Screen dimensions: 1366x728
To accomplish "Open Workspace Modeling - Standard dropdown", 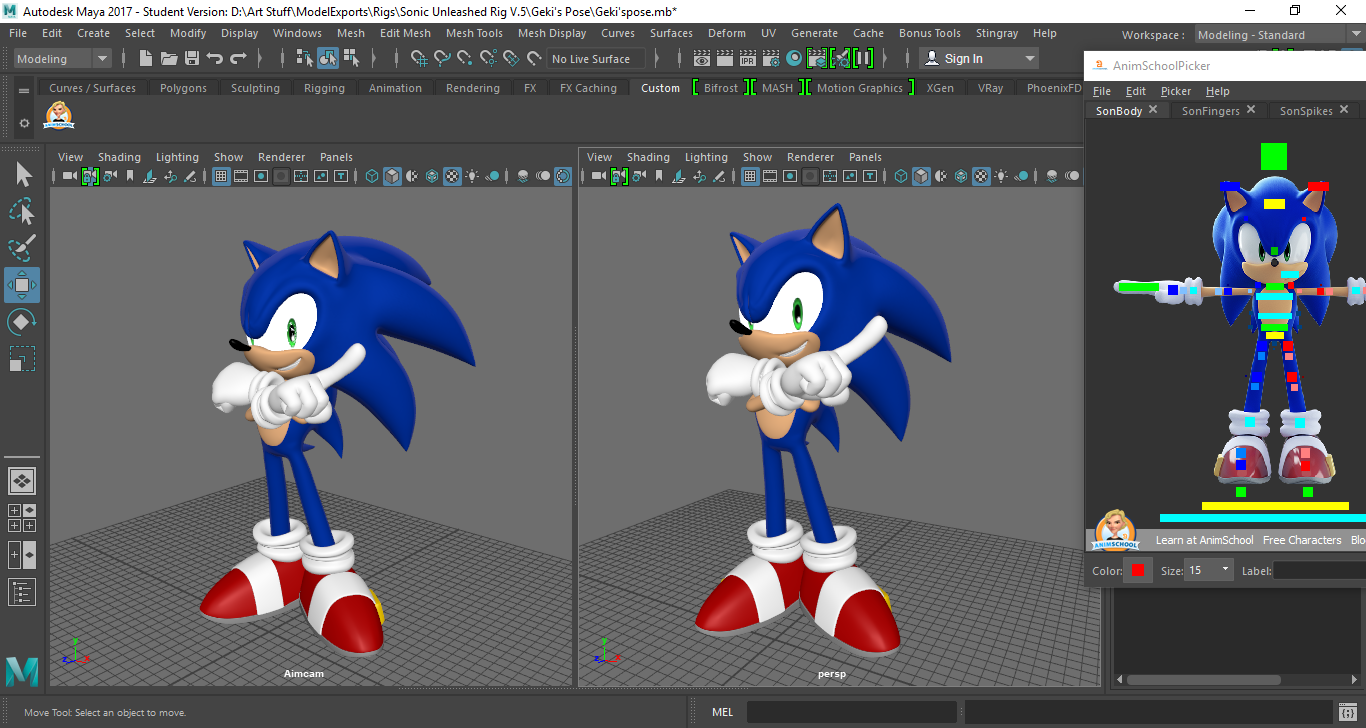I will click(x=1281, y=35).
